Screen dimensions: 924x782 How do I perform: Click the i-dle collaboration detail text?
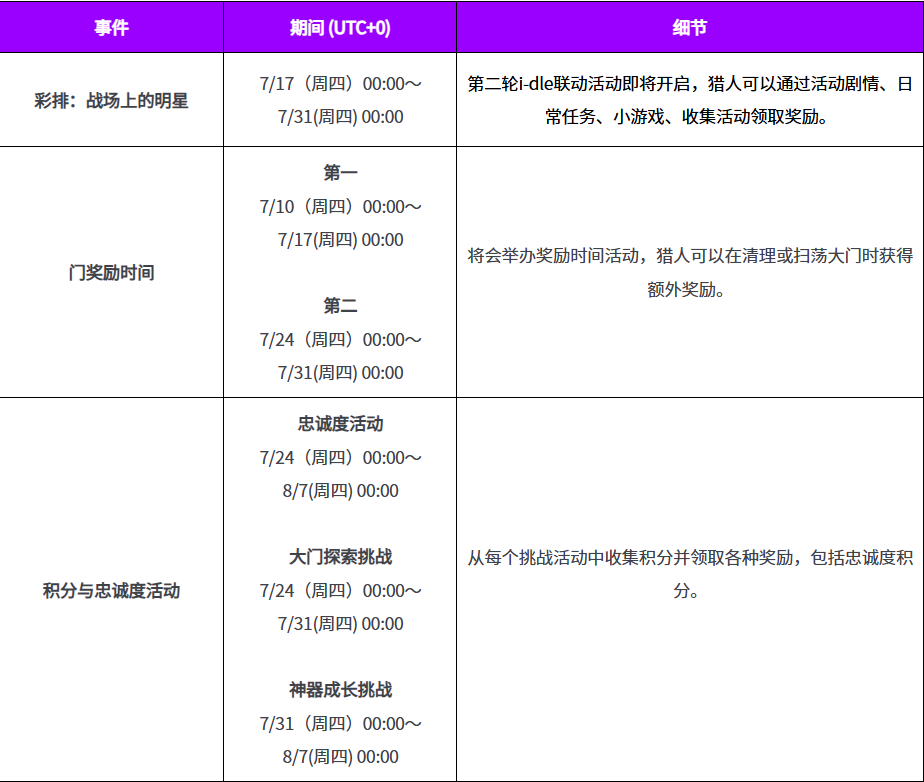coord(689,100)
